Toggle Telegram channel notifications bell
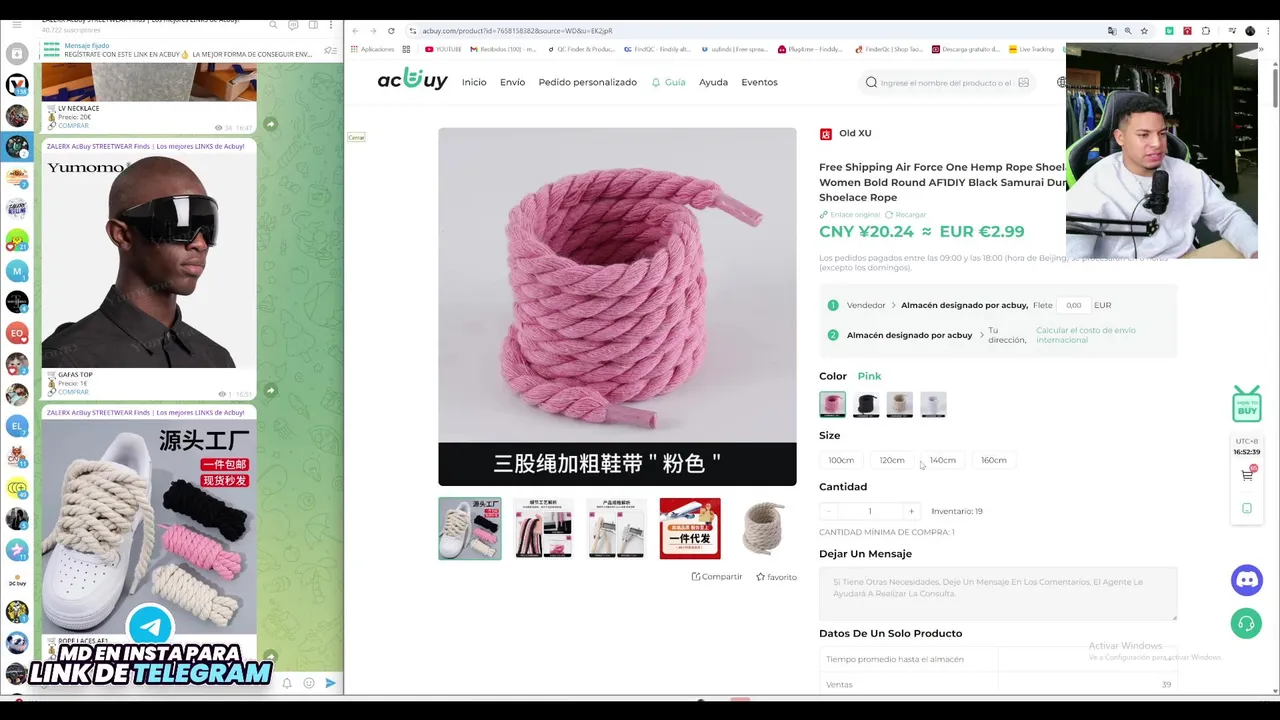The width and height of the screenshot is (1280, 720). click(x=287, y=683)
